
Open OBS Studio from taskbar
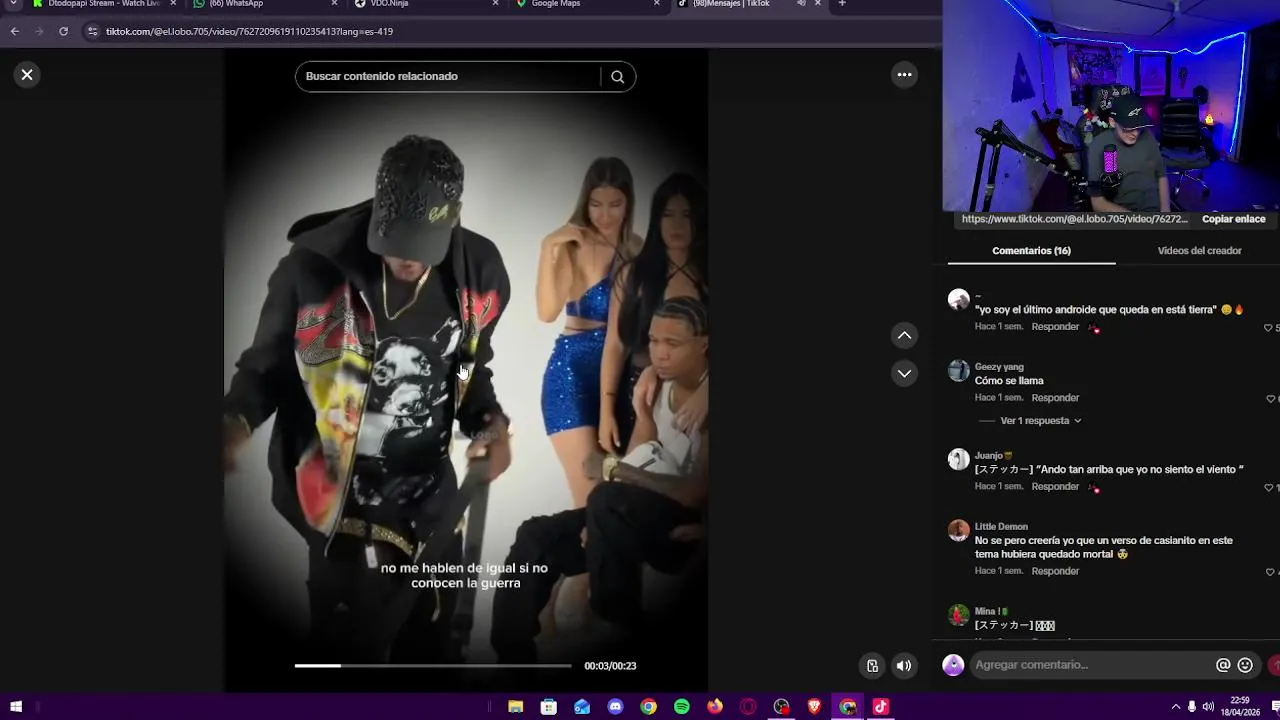[x=781, y=707]
